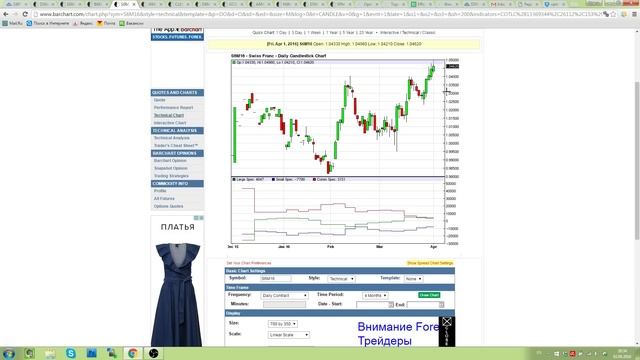Open Trader's Cheat Sheet sidebar link
This screenshot has height=360, width=640.
(176, 146)
